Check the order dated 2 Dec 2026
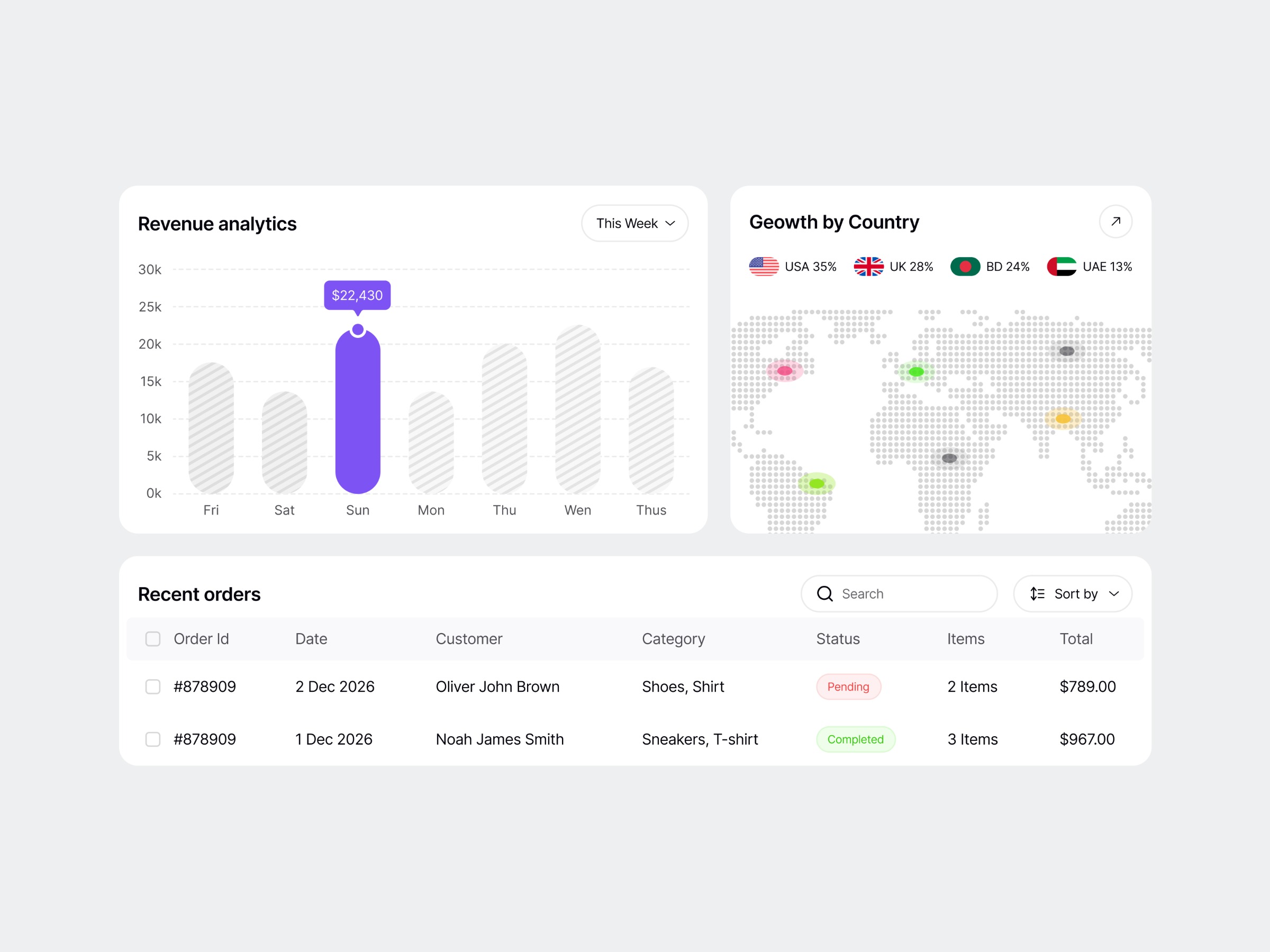The width and height of the screenshot is (1270, 952). click(x=153, y=686)
